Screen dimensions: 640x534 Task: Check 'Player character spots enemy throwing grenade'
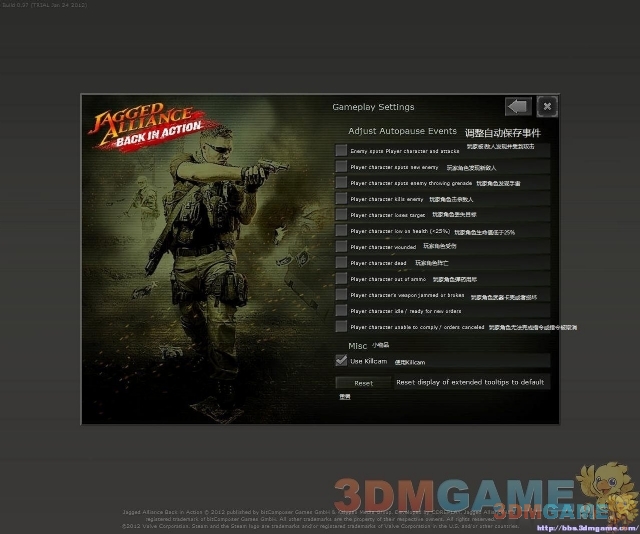(341, 182)
